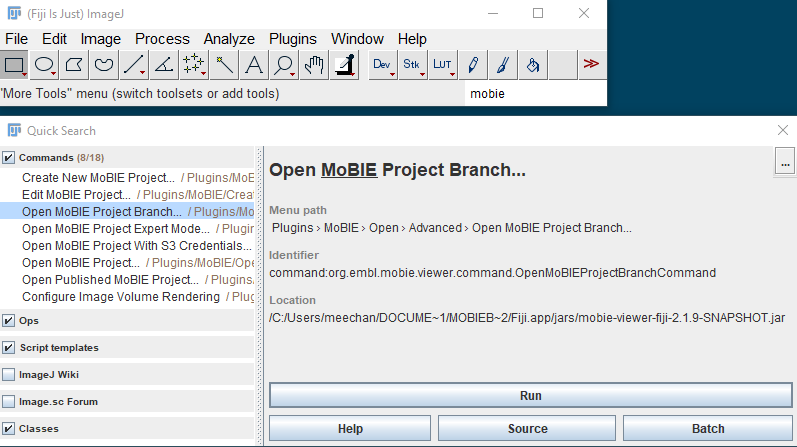This screenshot has width=797, height=447.
Task: Click the Fiji icon in Quick Search title
Action: (14, 131)
